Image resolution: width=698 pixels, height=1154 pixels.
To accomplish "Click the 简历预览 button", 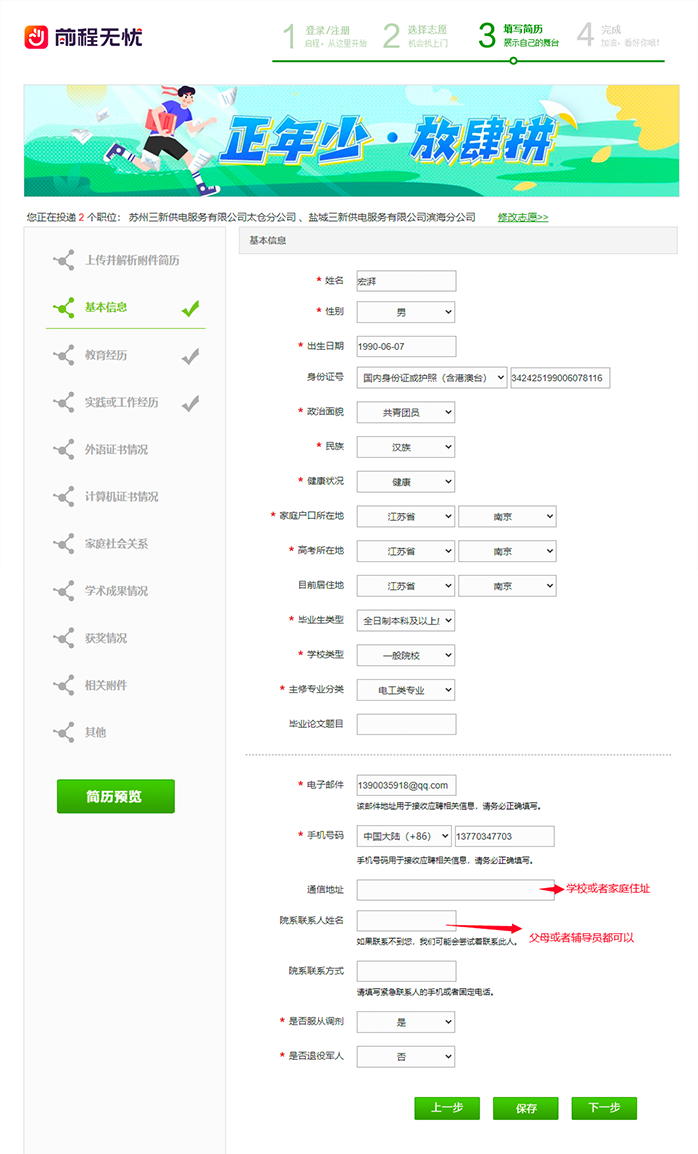I will [116, 796].
